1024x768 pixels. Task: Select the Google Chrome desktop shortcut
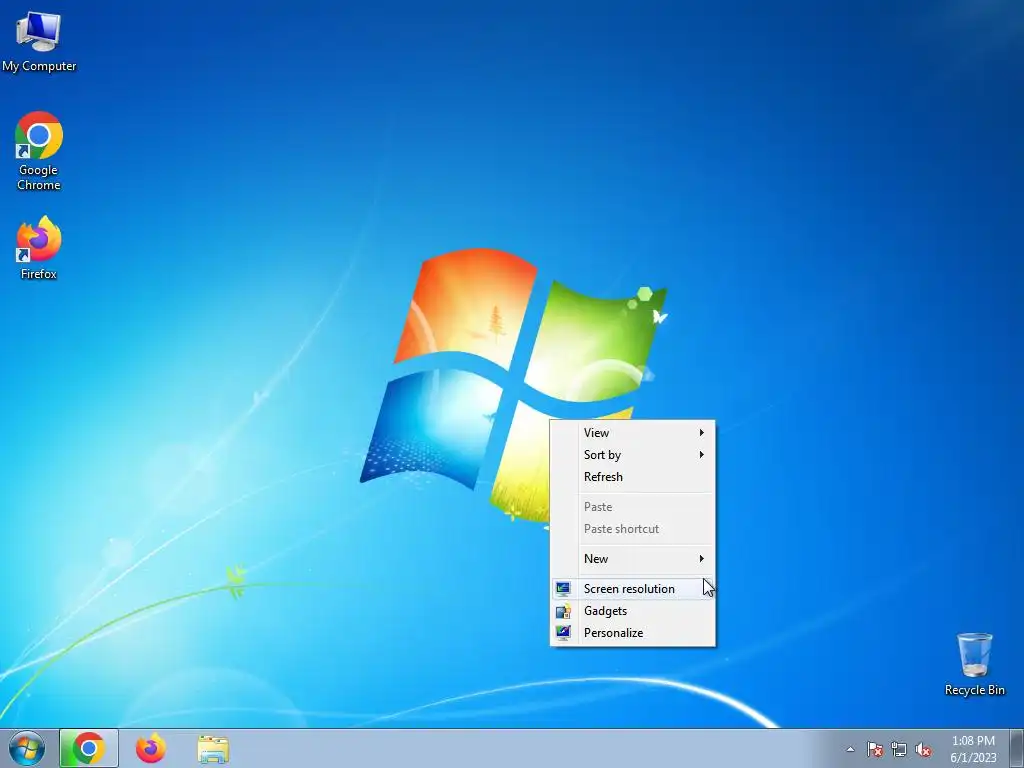[39, 151]
